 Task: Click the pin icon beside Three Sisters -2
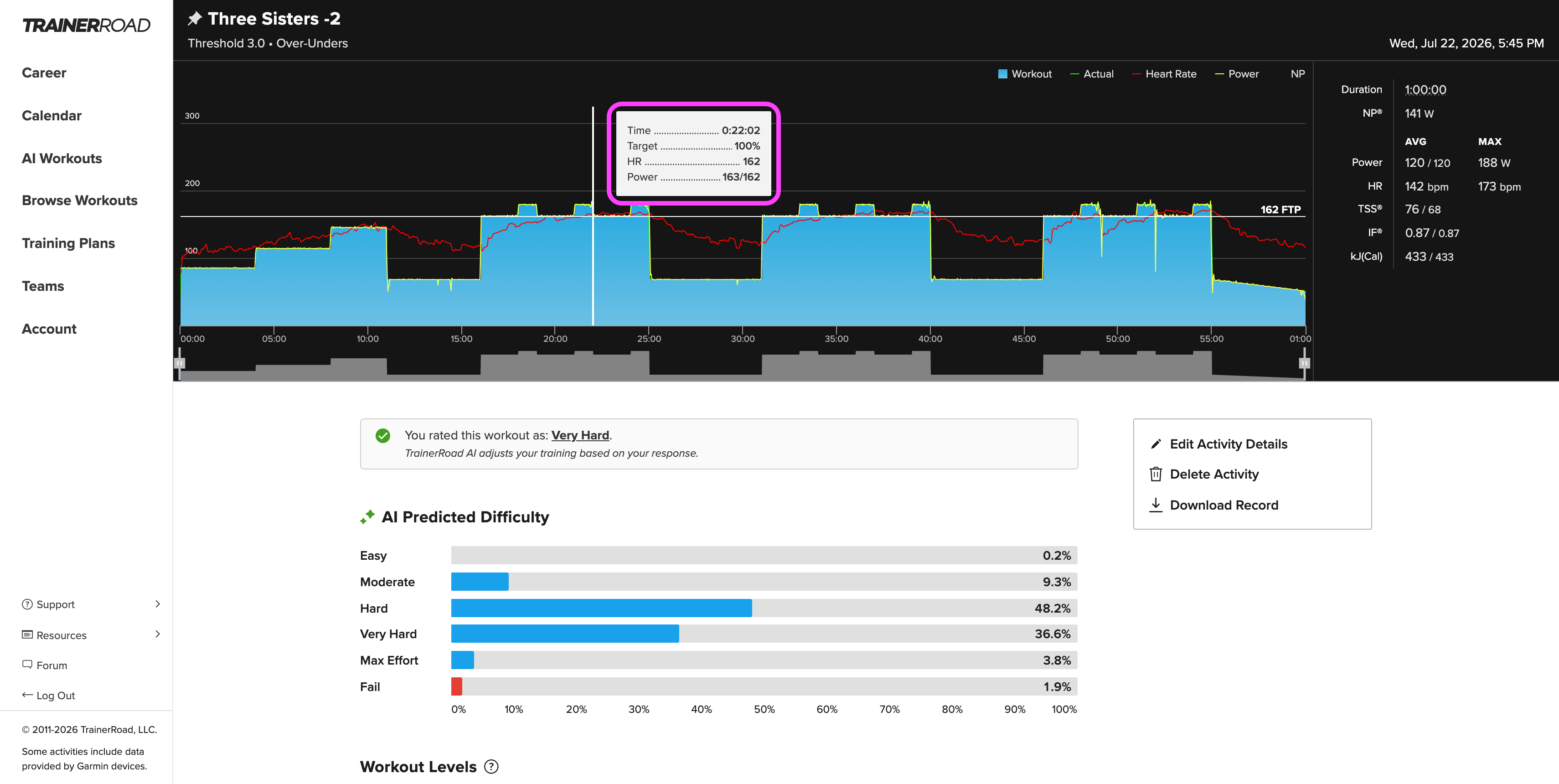194,19
